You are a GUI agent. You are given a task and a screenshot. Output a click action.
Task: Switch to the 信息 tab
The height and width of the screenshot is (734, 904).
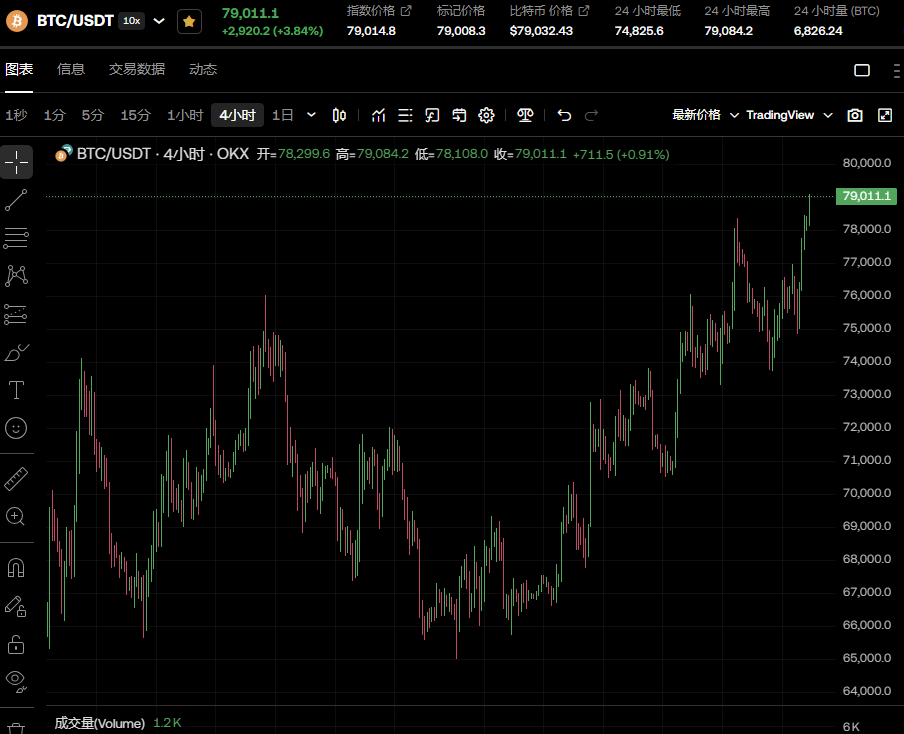71,69
